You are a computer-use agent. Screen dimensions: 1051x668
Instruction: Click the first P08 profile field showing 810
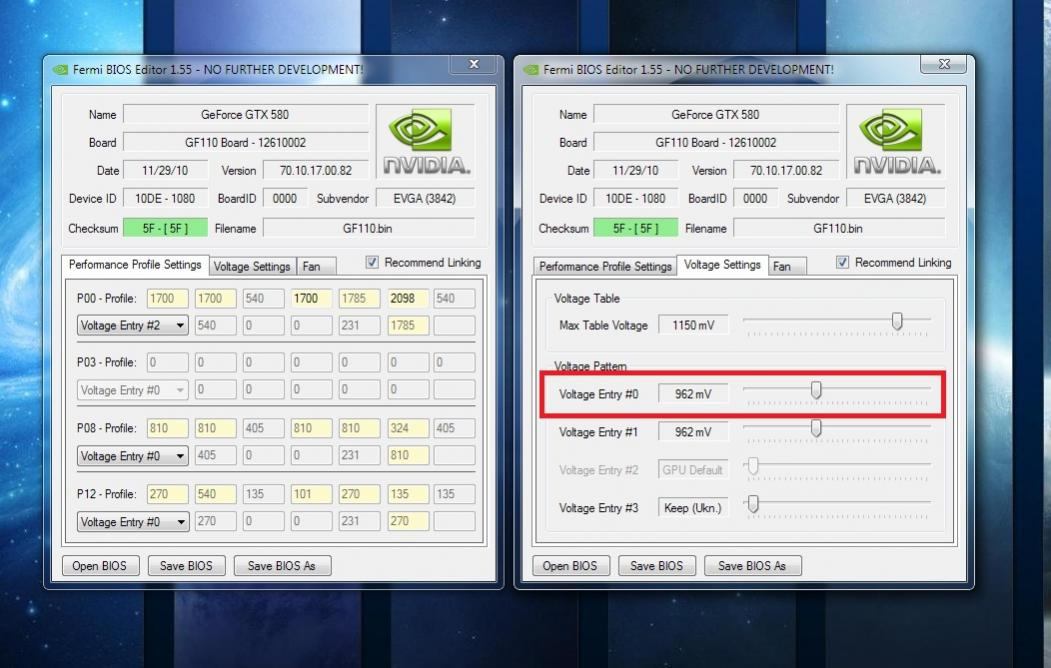(x=168, y=428)
